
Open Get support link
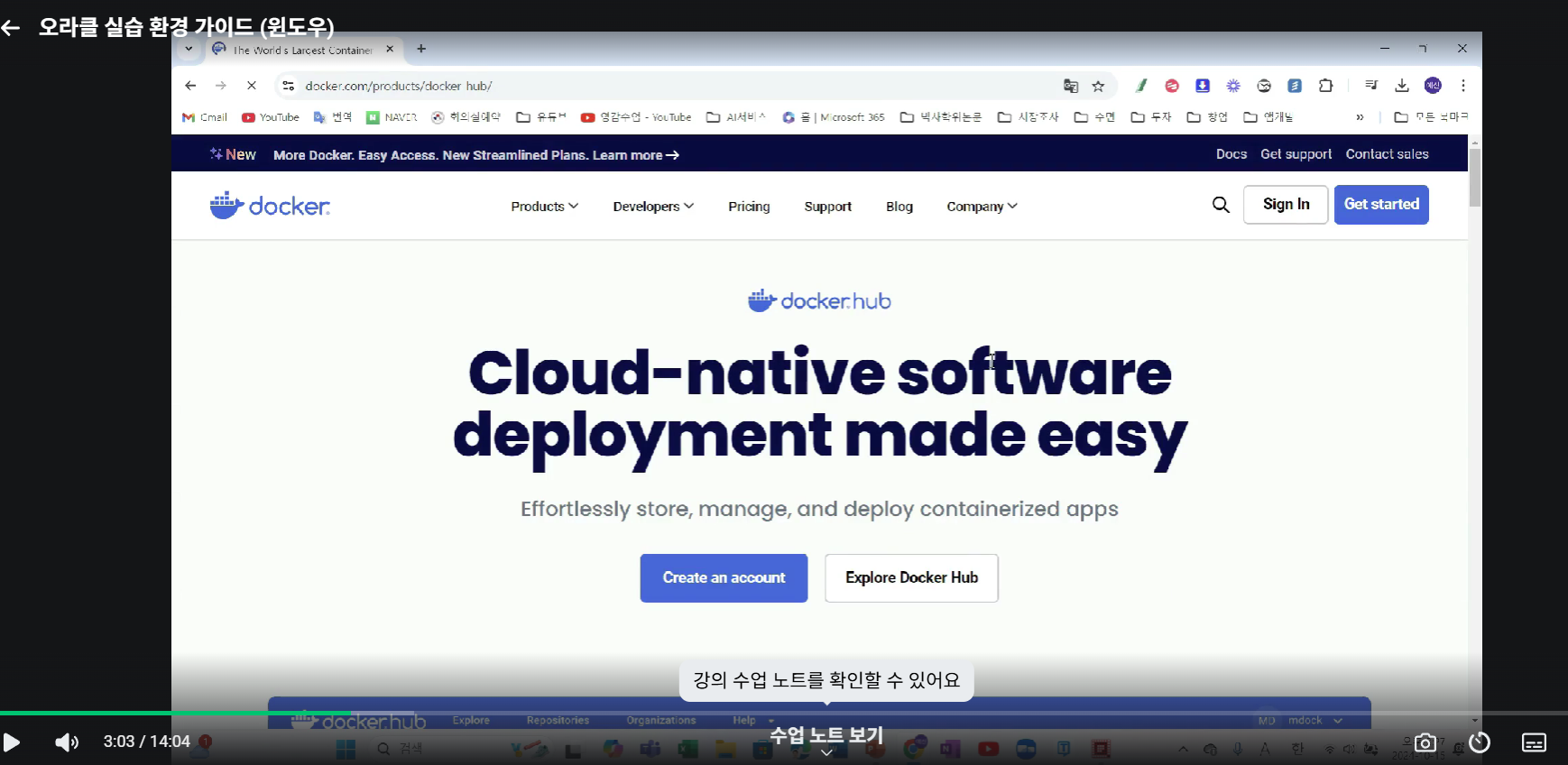(1296, 154)
